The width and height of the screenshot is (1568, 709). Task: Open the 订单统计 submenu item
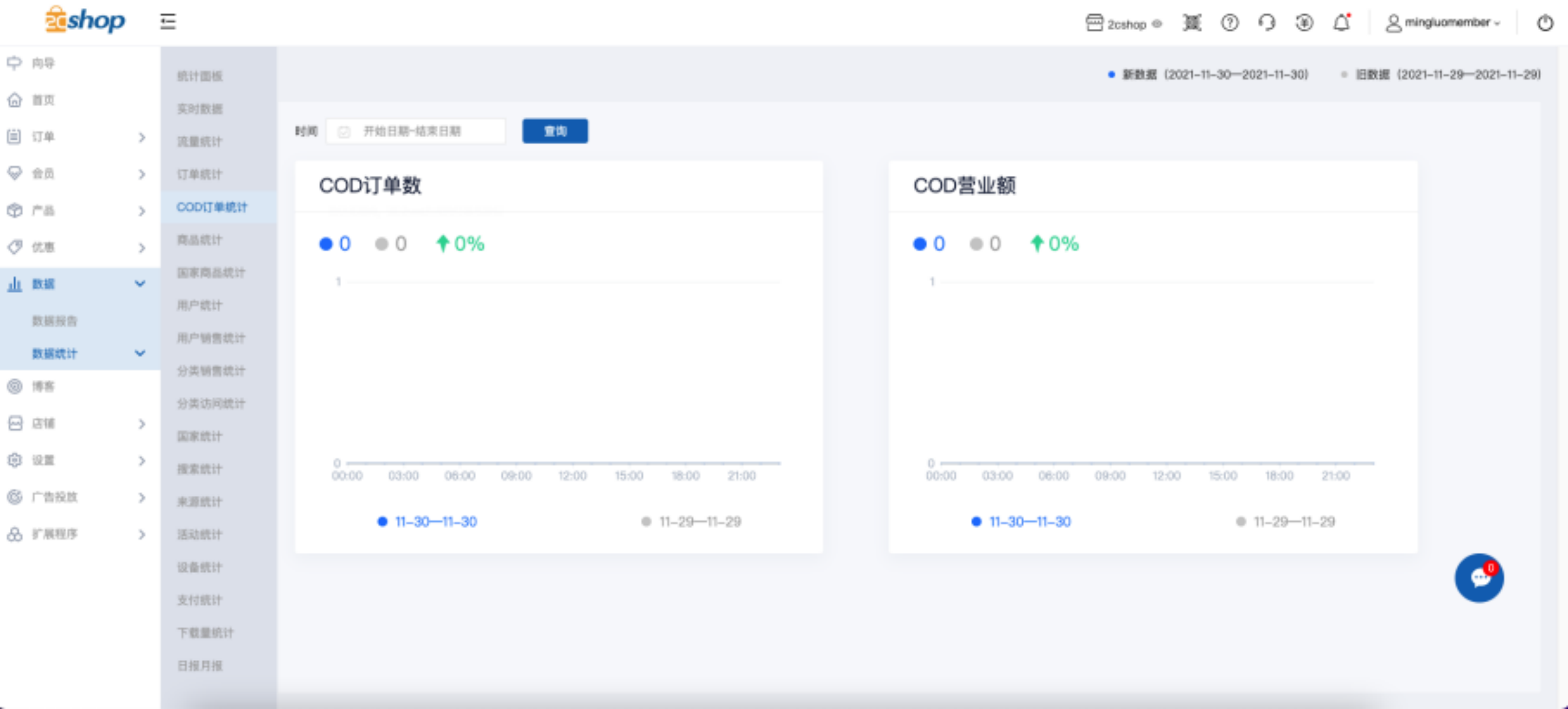pyautogui.click(x=200, y=174)
